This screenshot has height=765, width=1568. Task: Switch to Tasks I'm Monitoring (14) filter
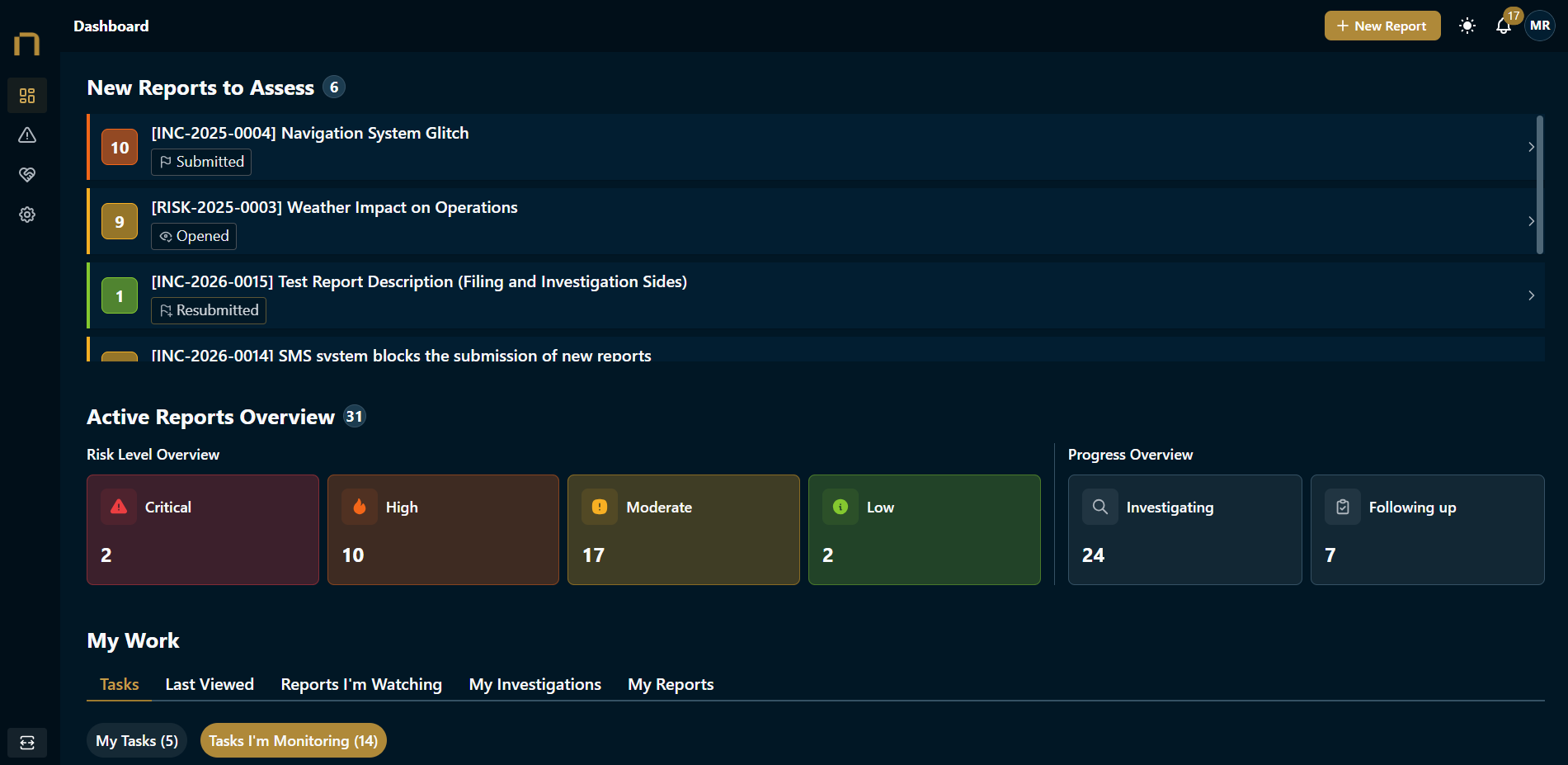[x=293, y=740]
